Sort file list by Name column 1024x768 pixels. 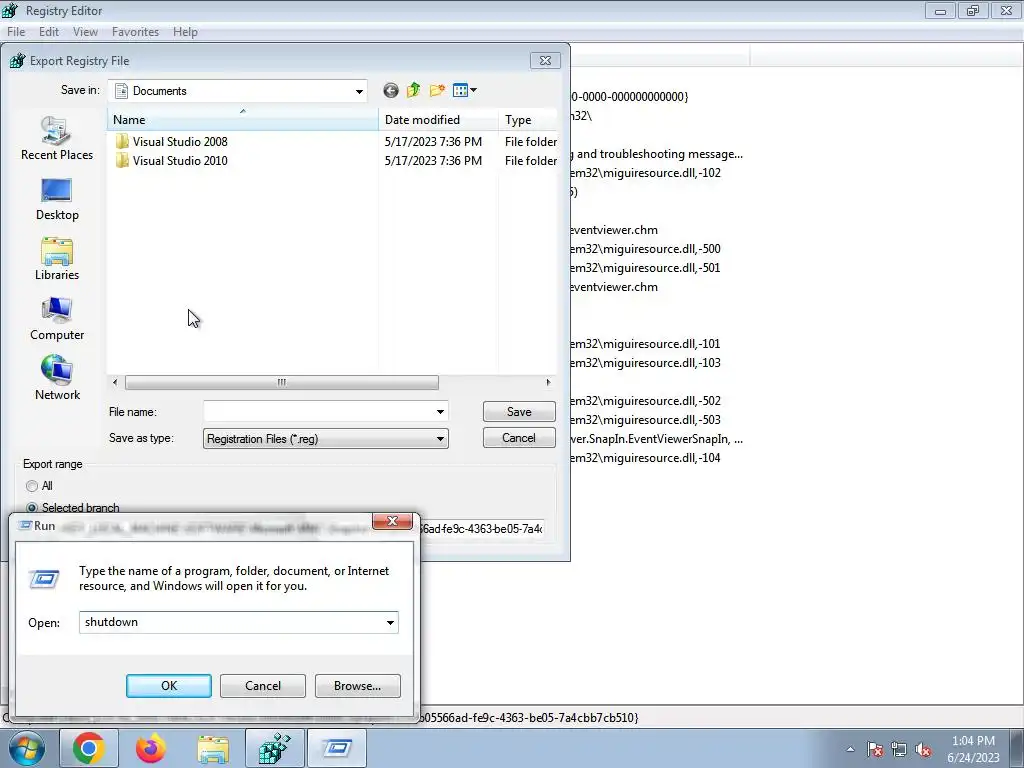[242, 120]
